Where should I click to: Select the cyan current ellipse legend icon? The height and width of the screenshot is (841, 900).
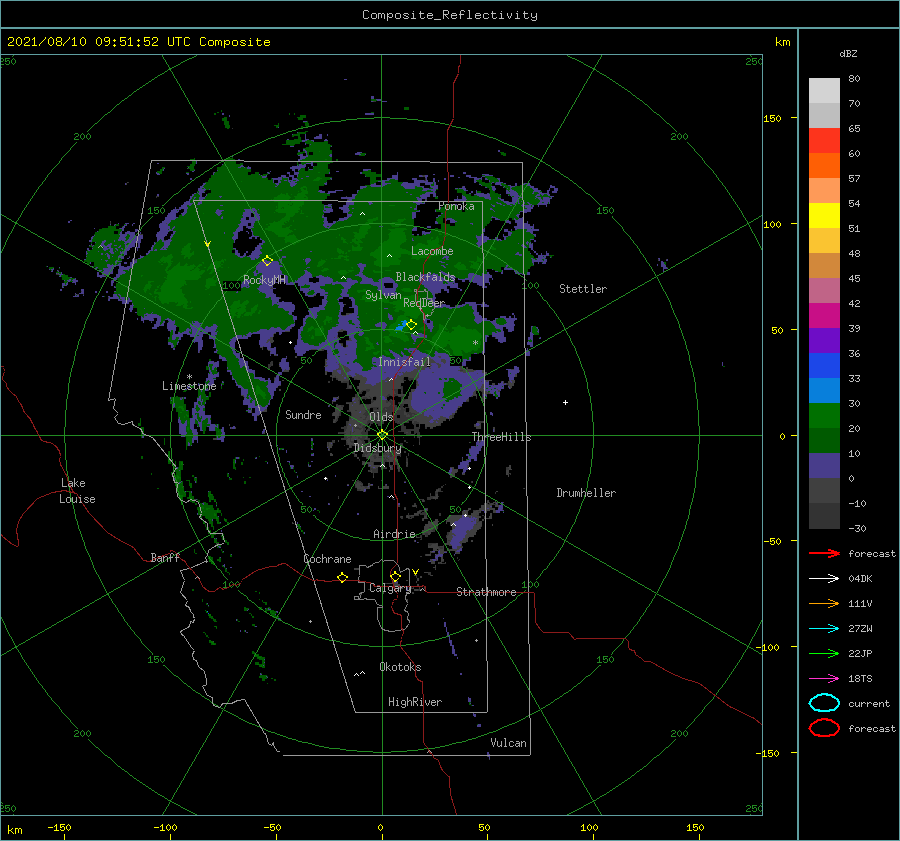pyautogui.click(x=824, y=703)
